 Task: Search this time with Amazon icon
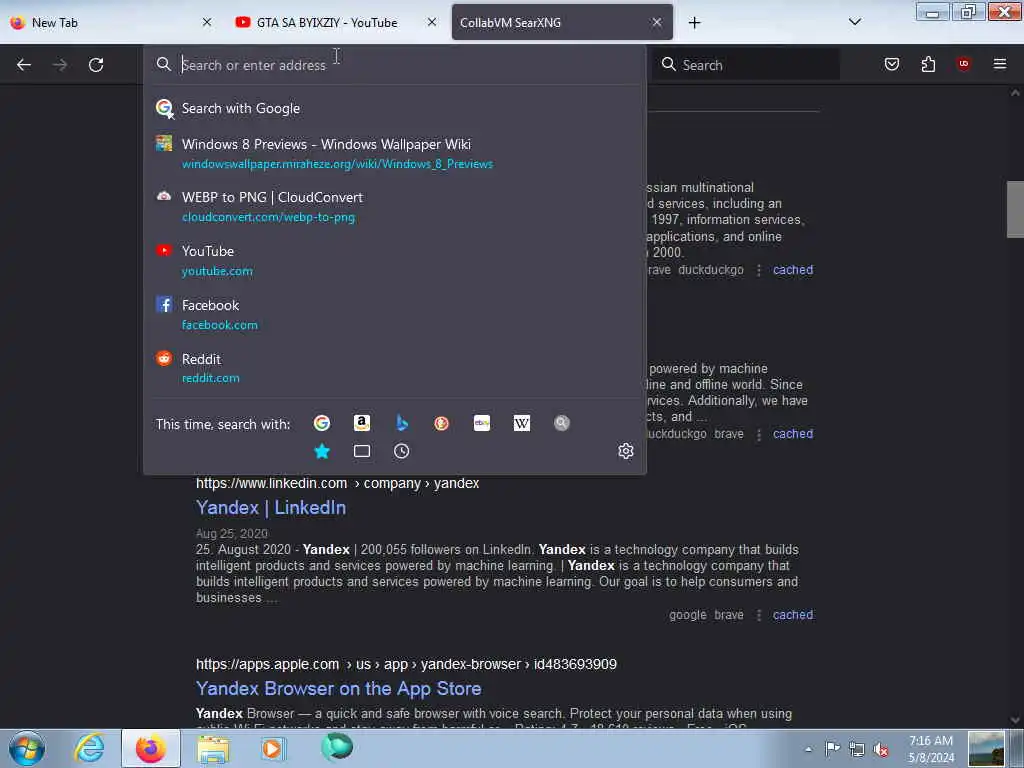362,423
